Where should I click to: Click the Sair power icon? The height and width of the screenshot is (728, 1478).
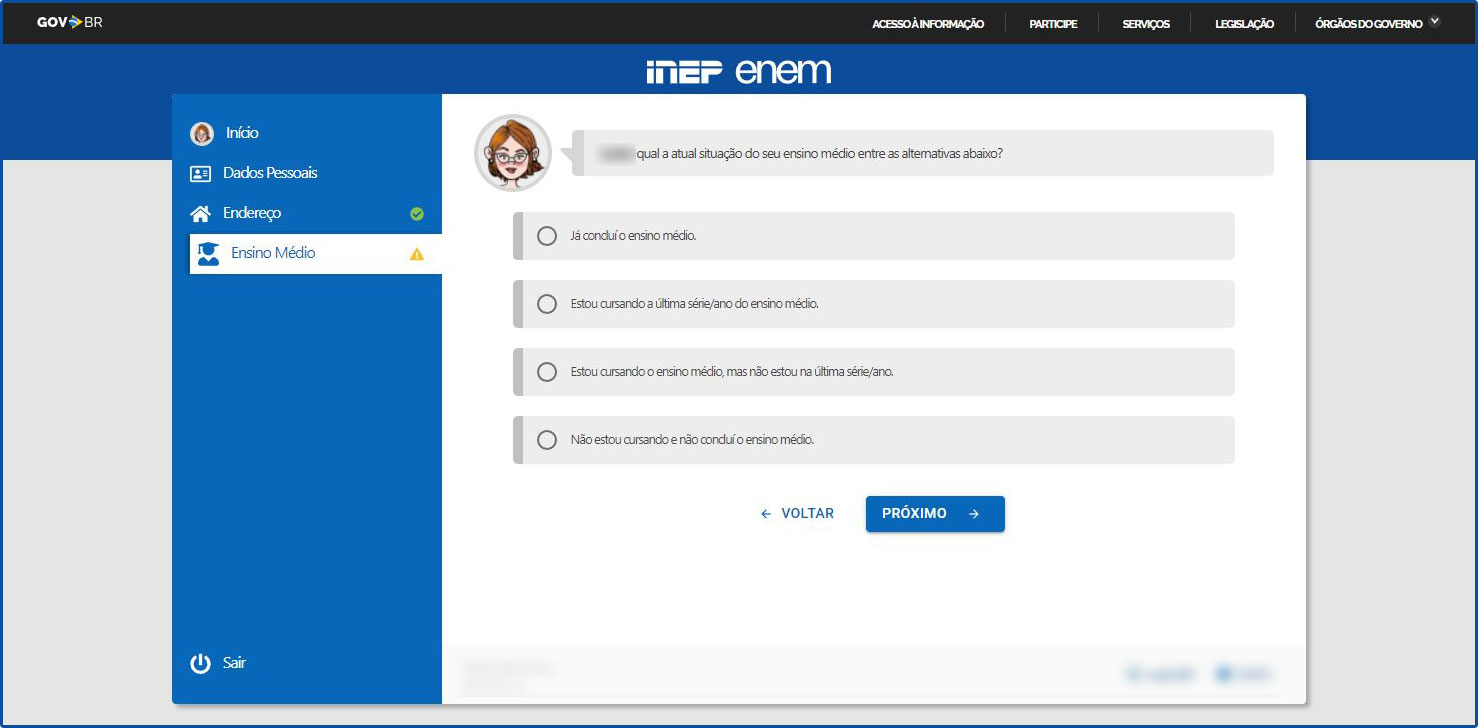point(201,663)
